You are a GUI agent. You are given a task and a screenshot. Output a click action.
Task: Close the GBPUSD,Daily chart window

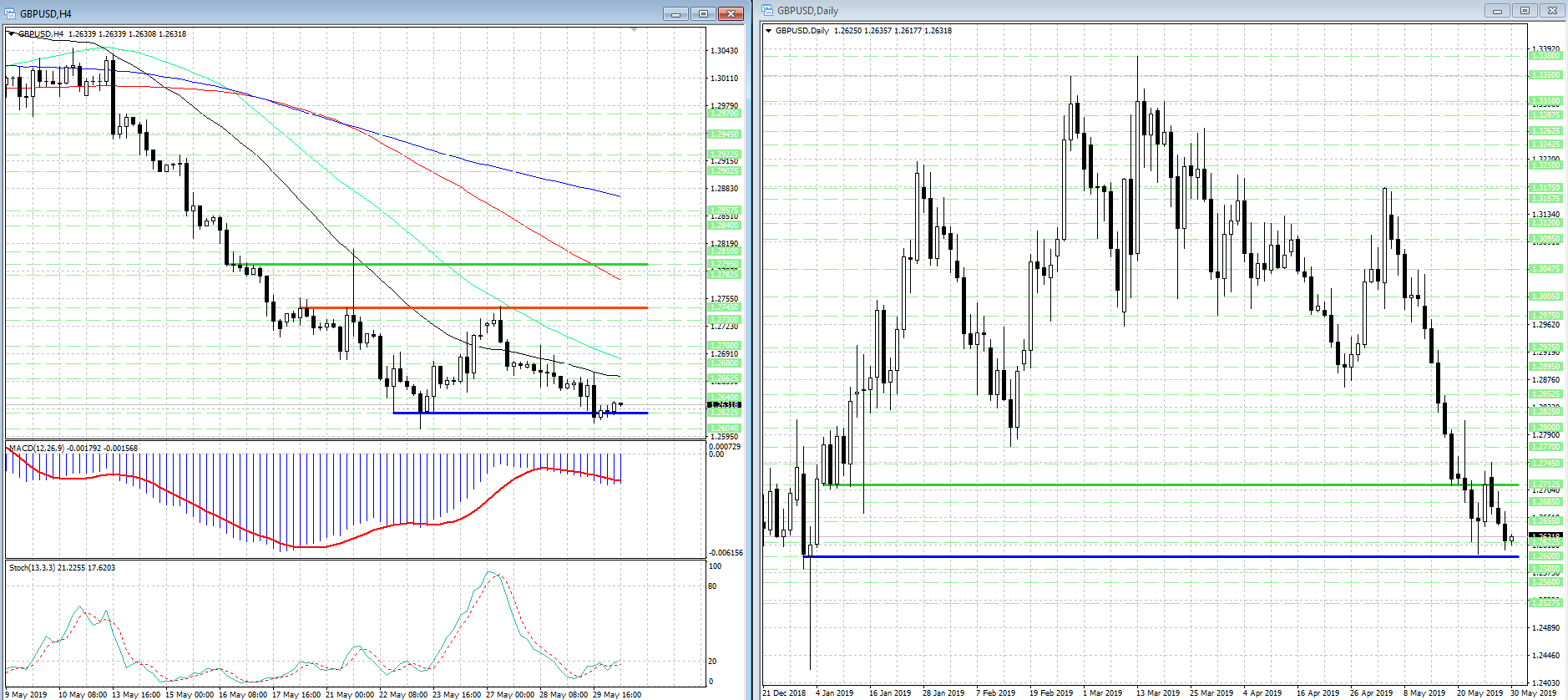tap(1552, 11)
